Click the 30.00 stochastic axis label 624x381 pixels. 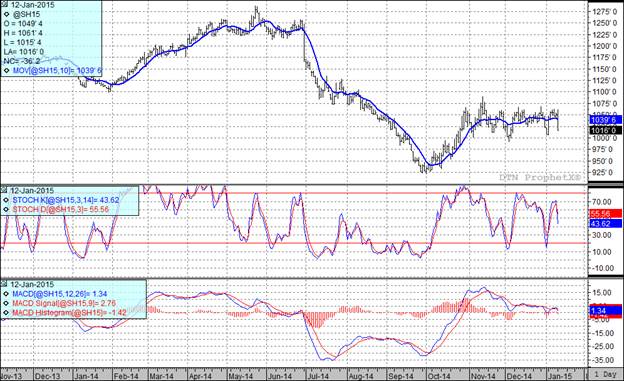coord(601,235)
